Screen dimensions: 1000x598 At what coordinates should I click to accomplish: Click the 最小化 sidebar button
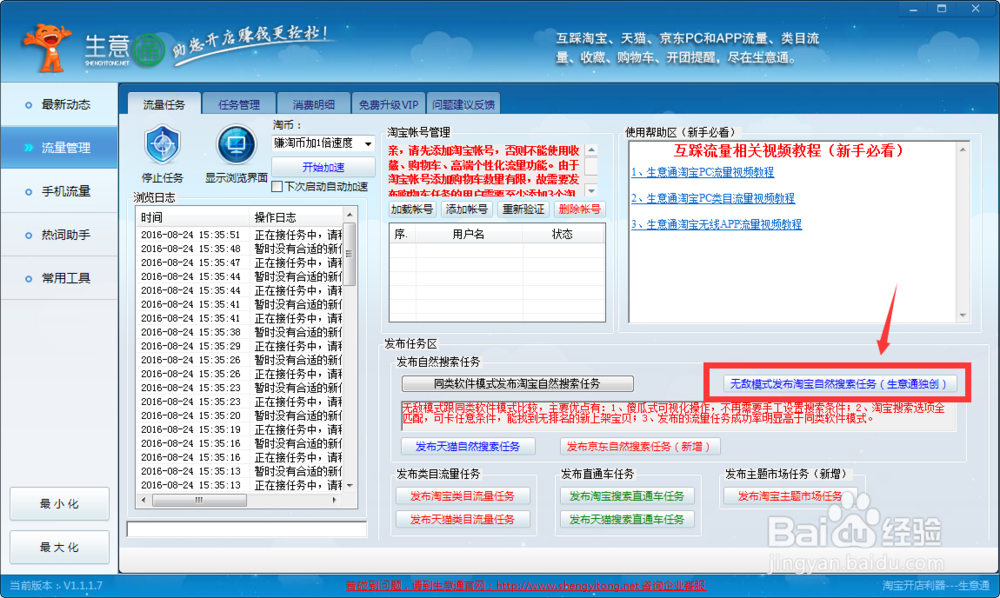pos(59,504)
